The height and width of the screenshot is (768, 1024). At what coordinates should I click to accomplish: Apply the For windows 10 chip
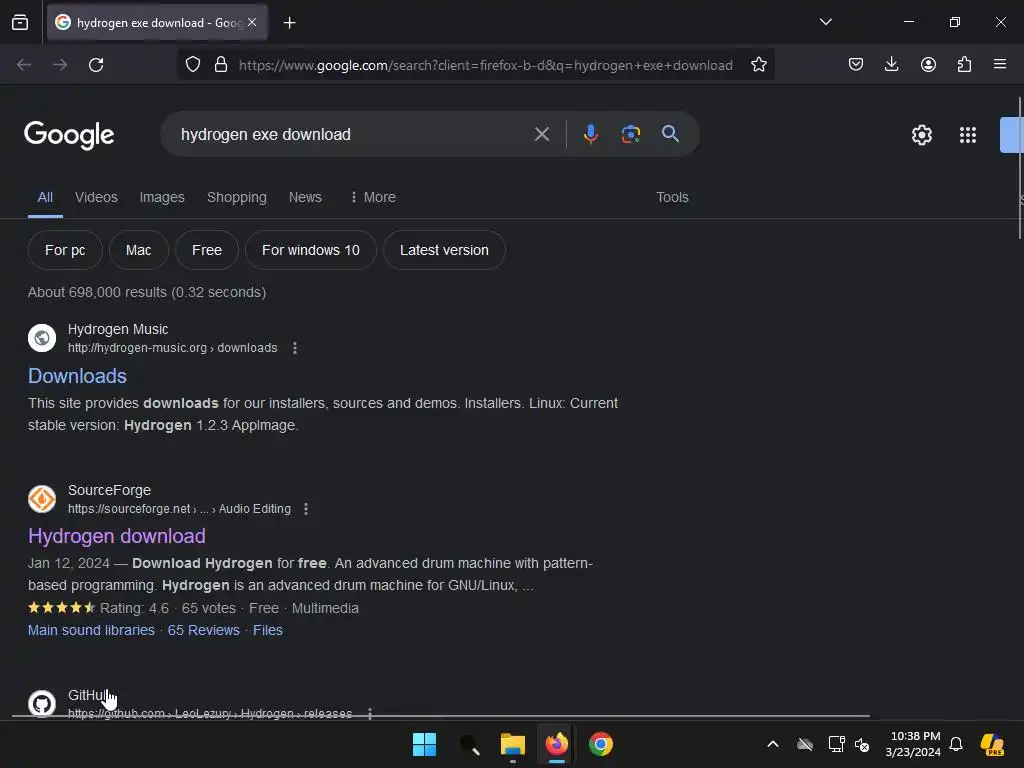[311, 250]
